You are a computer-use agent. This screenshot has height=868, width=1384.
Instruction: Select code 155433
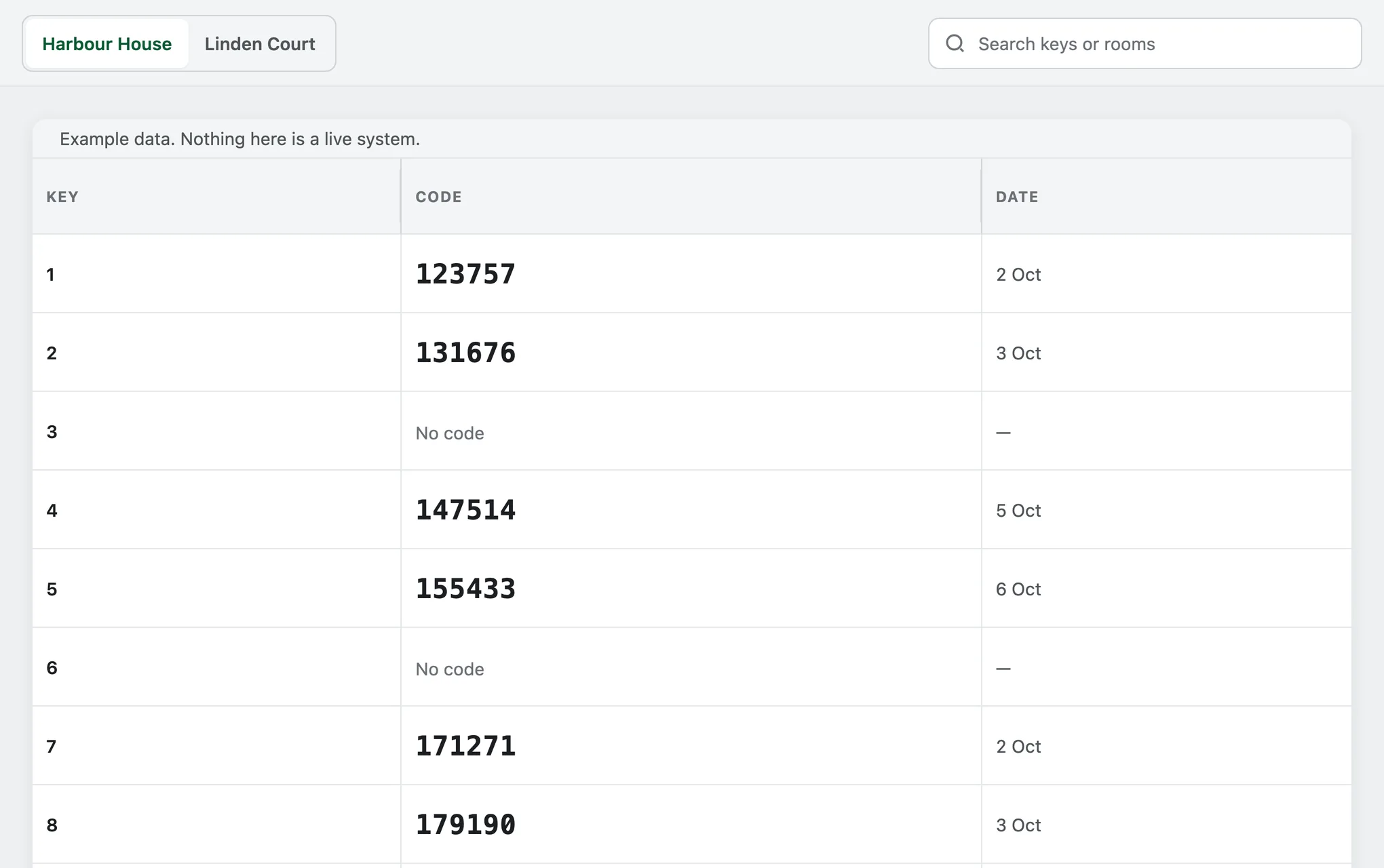coord(465,589)
